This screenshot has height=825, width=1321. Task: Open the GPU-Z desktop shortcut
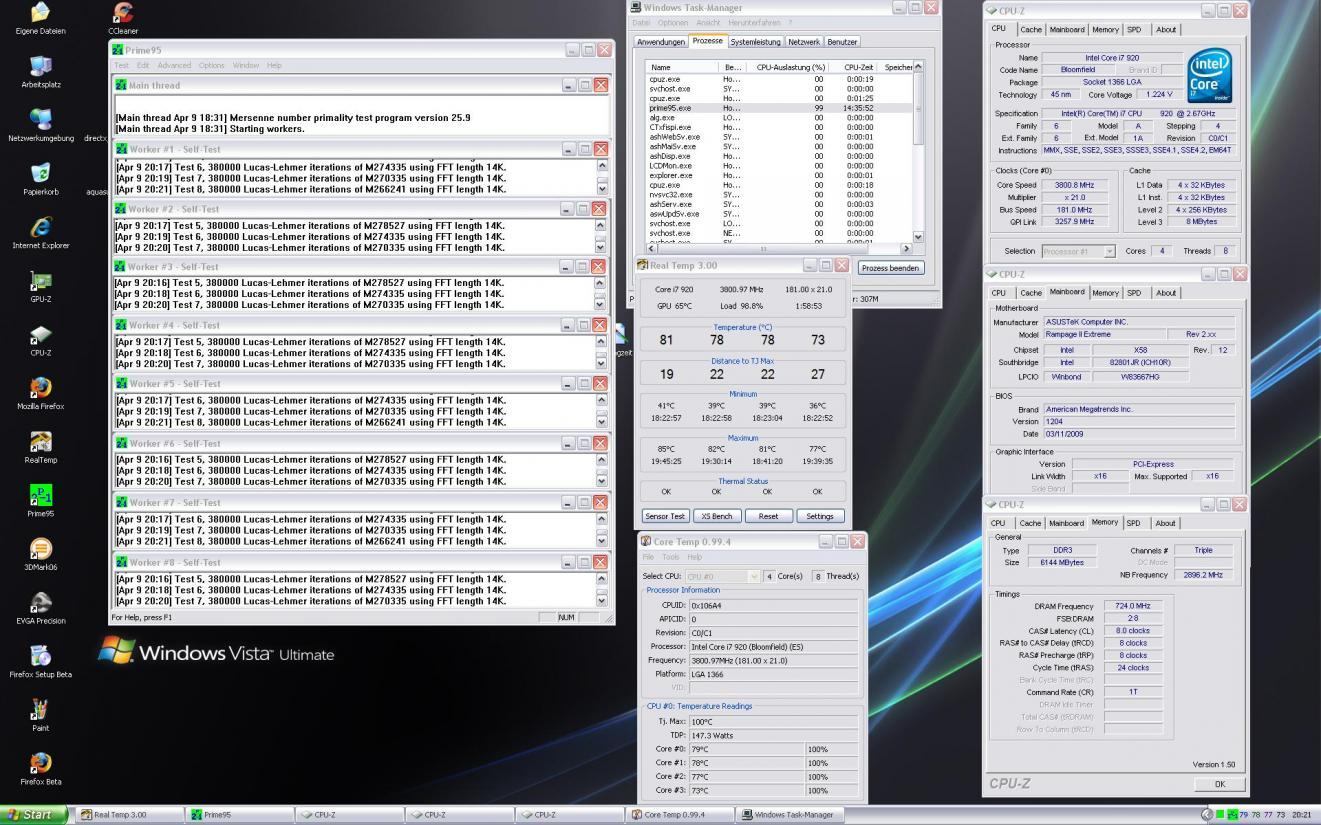[x=41, y=287]
